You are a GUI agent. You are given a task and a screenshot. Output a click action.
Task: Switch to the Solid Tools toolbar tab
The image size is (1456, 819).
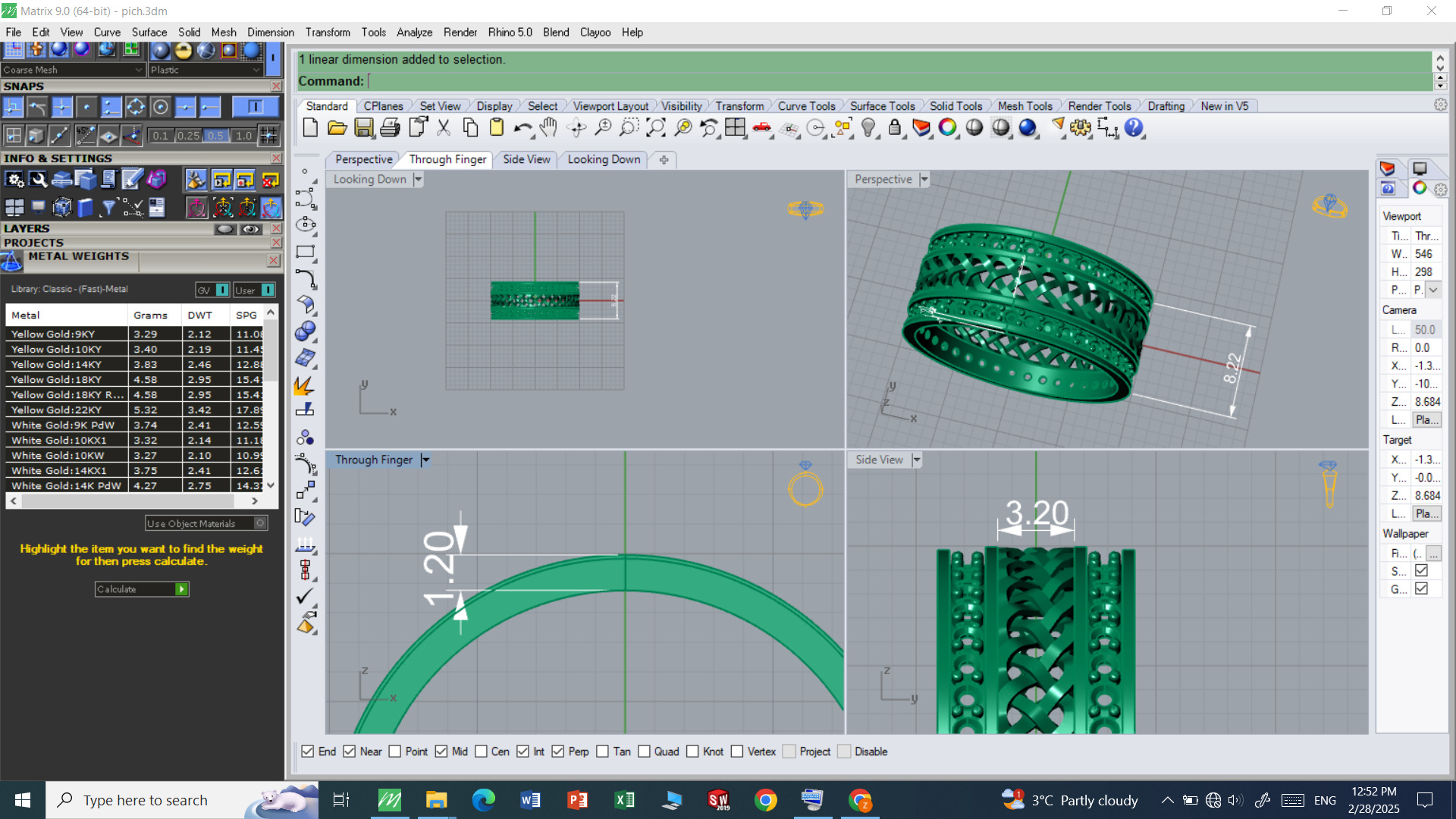[955, 106]
